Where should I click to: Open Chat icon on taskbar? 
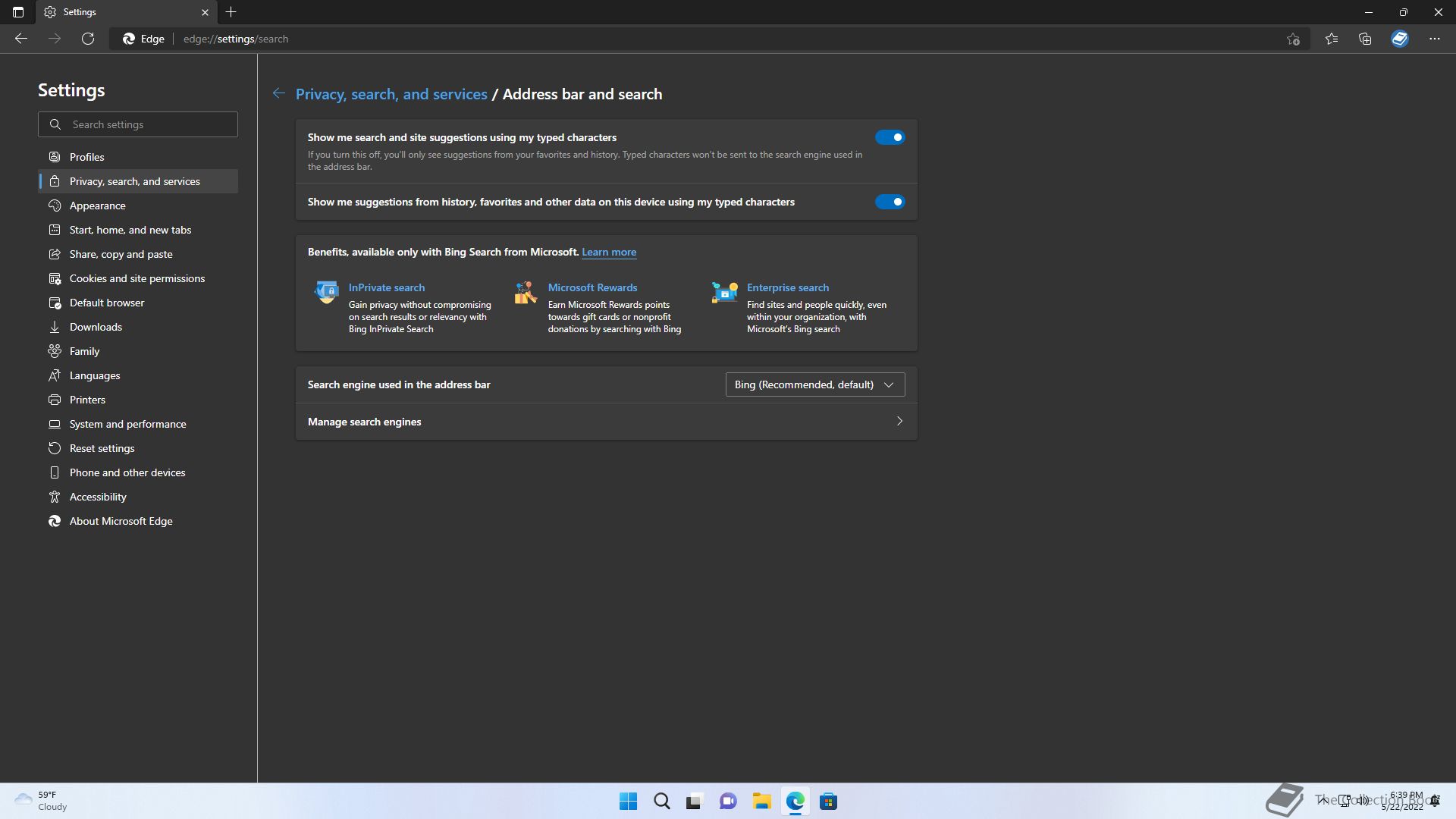(728, 802)
